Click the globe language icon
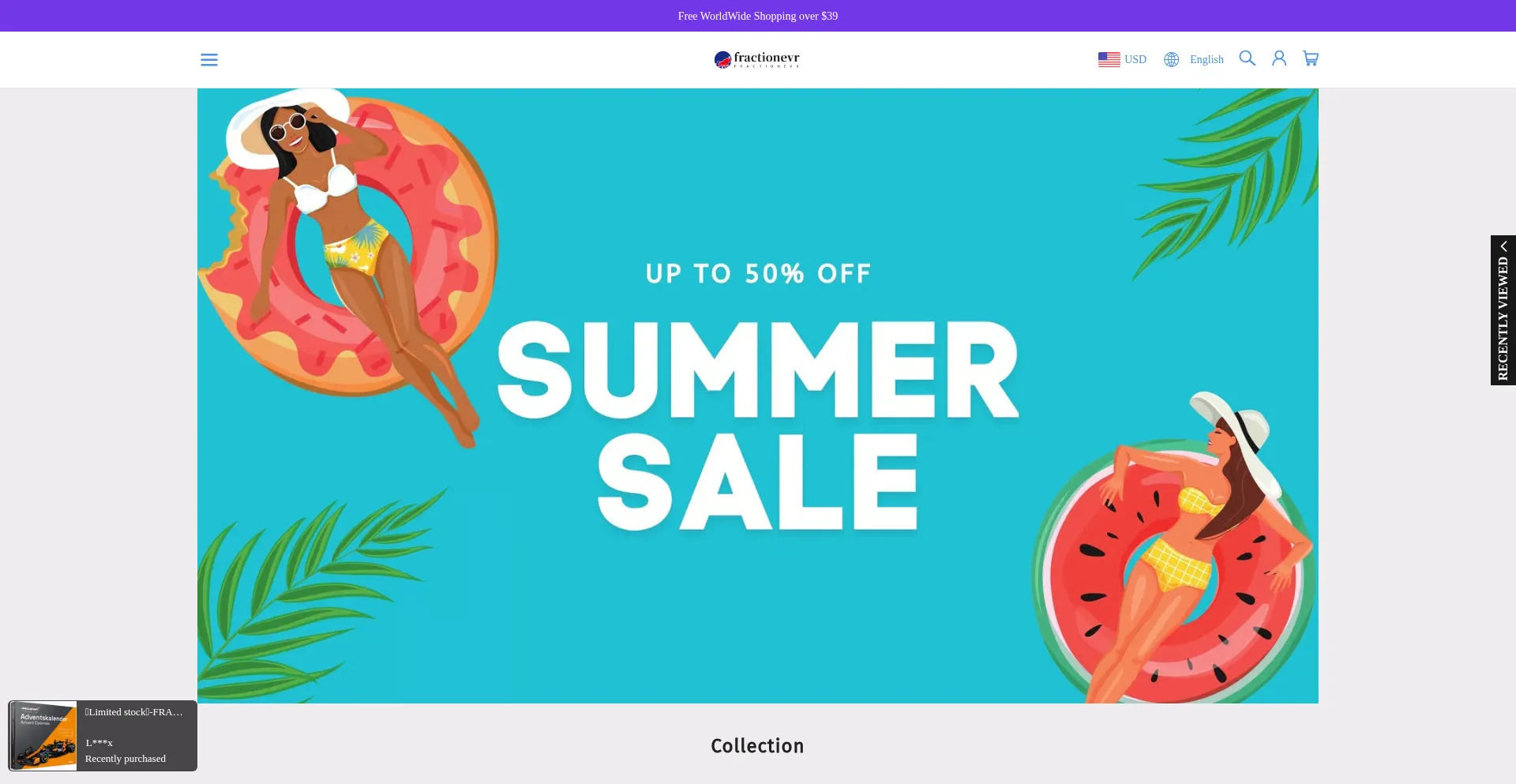This screenshot has height=784, width=1516. (x=1171, y=59)
